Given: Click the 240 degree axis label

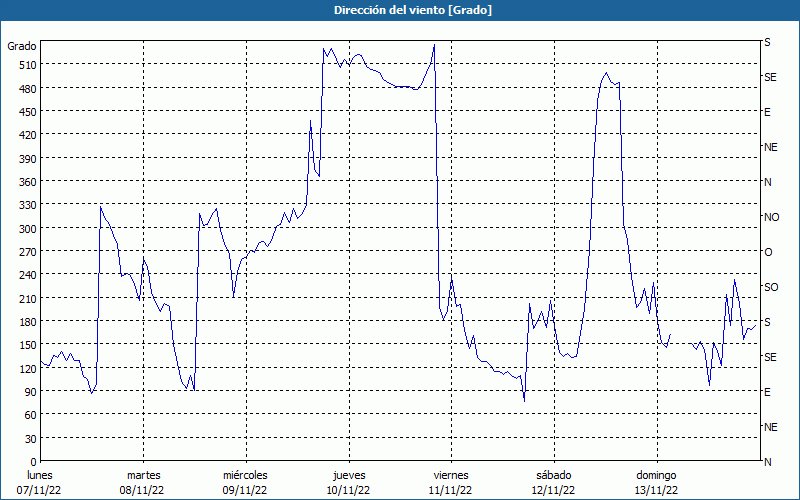Looking at the screenshot, I should (x=28, y=275).
